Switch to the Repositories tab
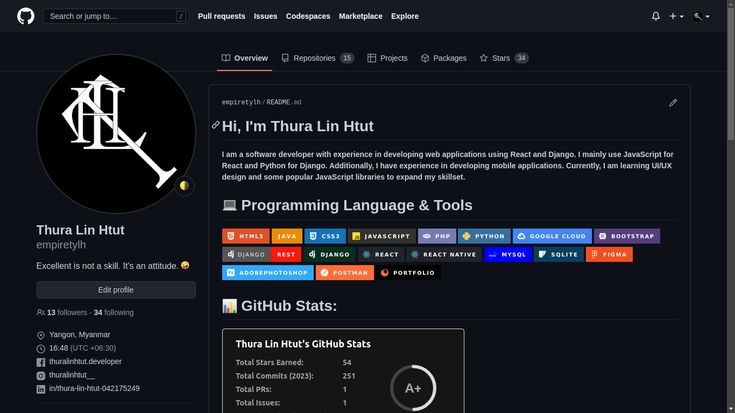The height and width of the screenshot is (413, 735). 317,58
